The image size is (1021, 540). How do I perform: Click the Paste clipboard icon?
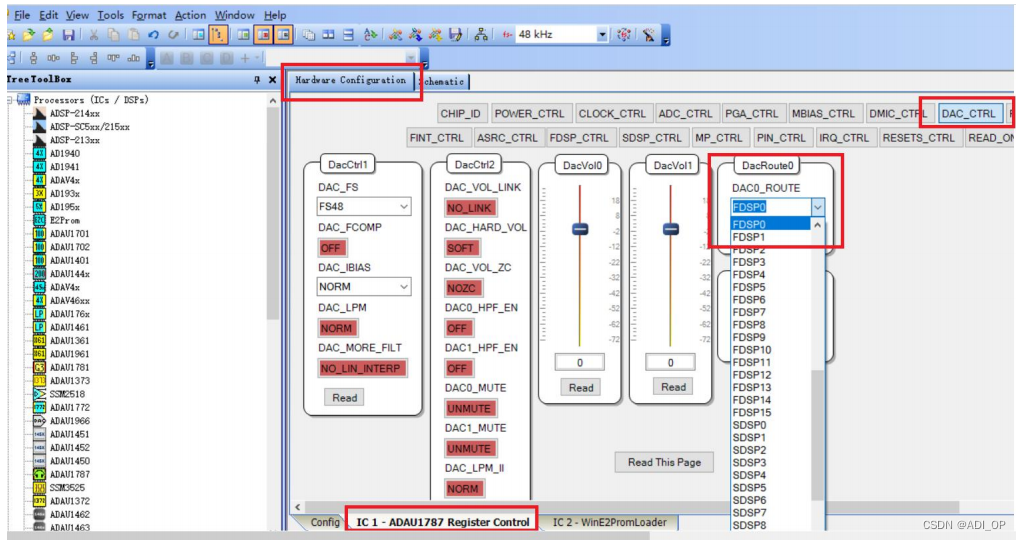tap(133, 35)
